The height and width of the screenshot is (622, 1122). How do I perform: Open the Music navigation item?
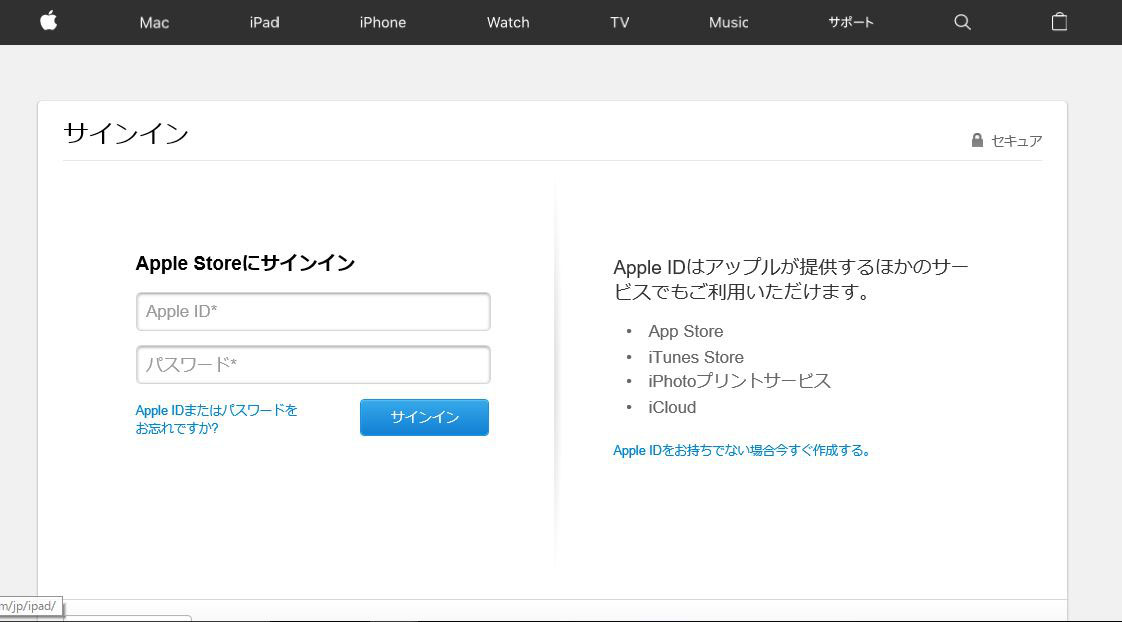pos(728,22)
